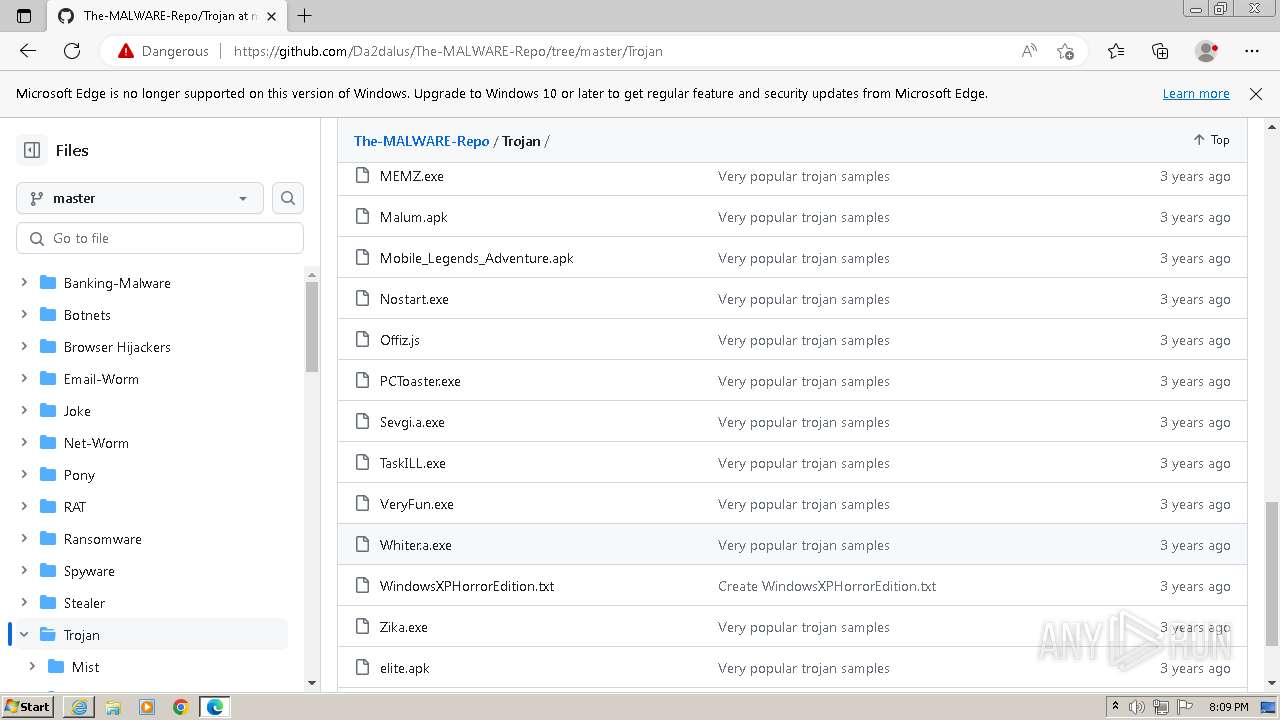The height and width of the screenshot is (720, 1280).
Task: Reload the page with refresh icon
Action: pyautogui.click(x=72, y=51)
